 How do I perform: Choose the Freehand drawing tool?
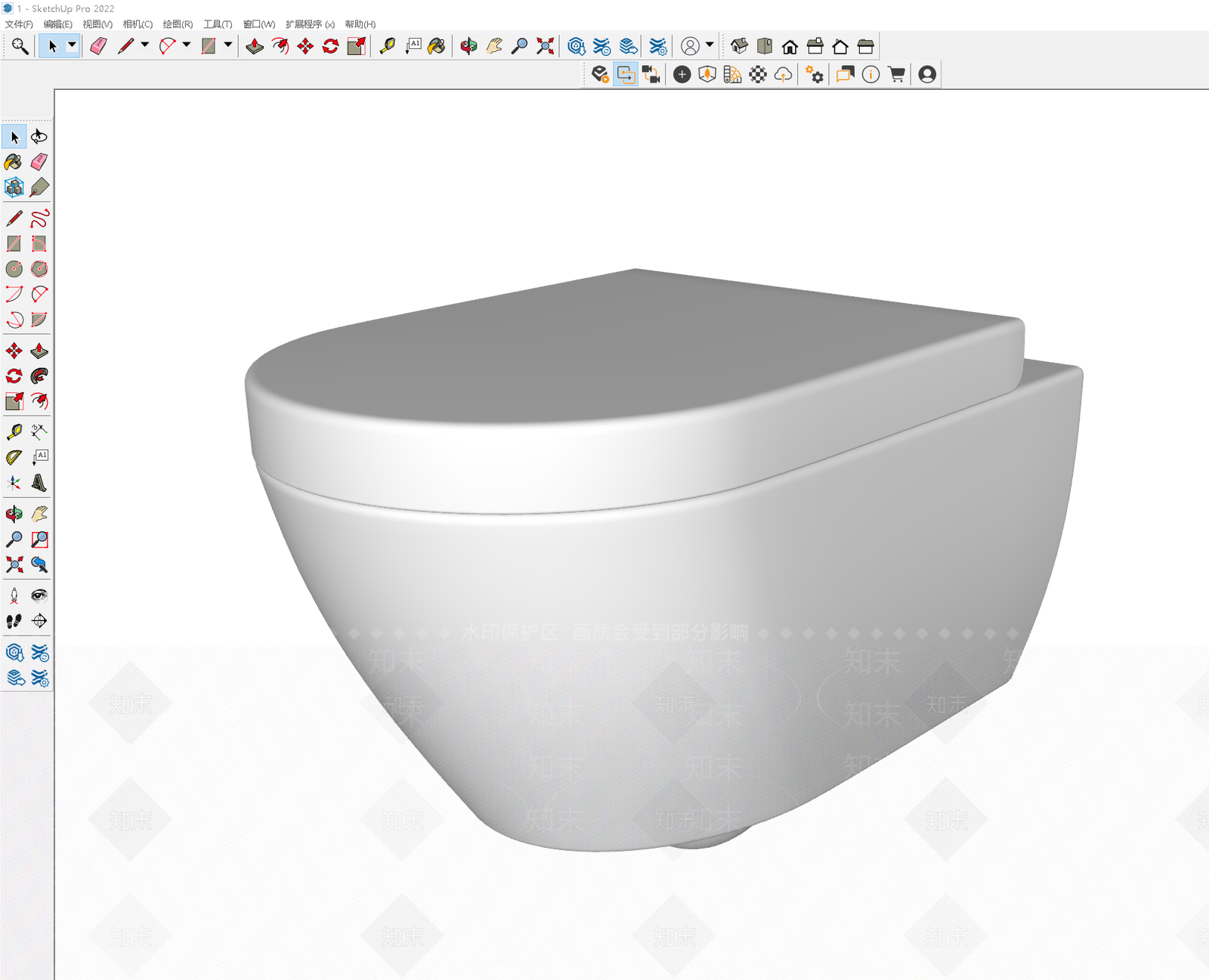click(x=39, y=219)
